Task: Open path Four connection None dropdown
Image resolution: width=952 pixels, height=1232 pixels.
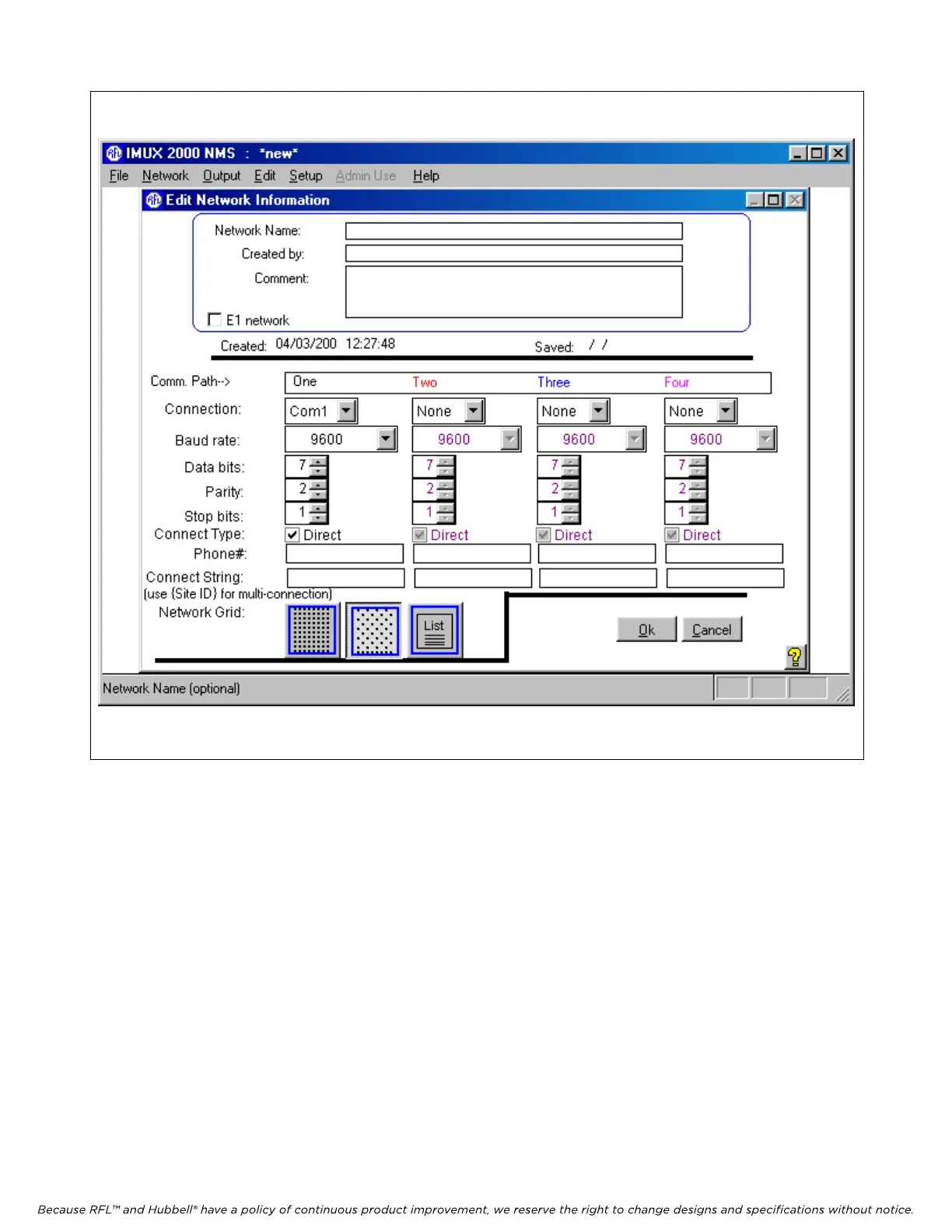Action: click(x=726, y=411)
